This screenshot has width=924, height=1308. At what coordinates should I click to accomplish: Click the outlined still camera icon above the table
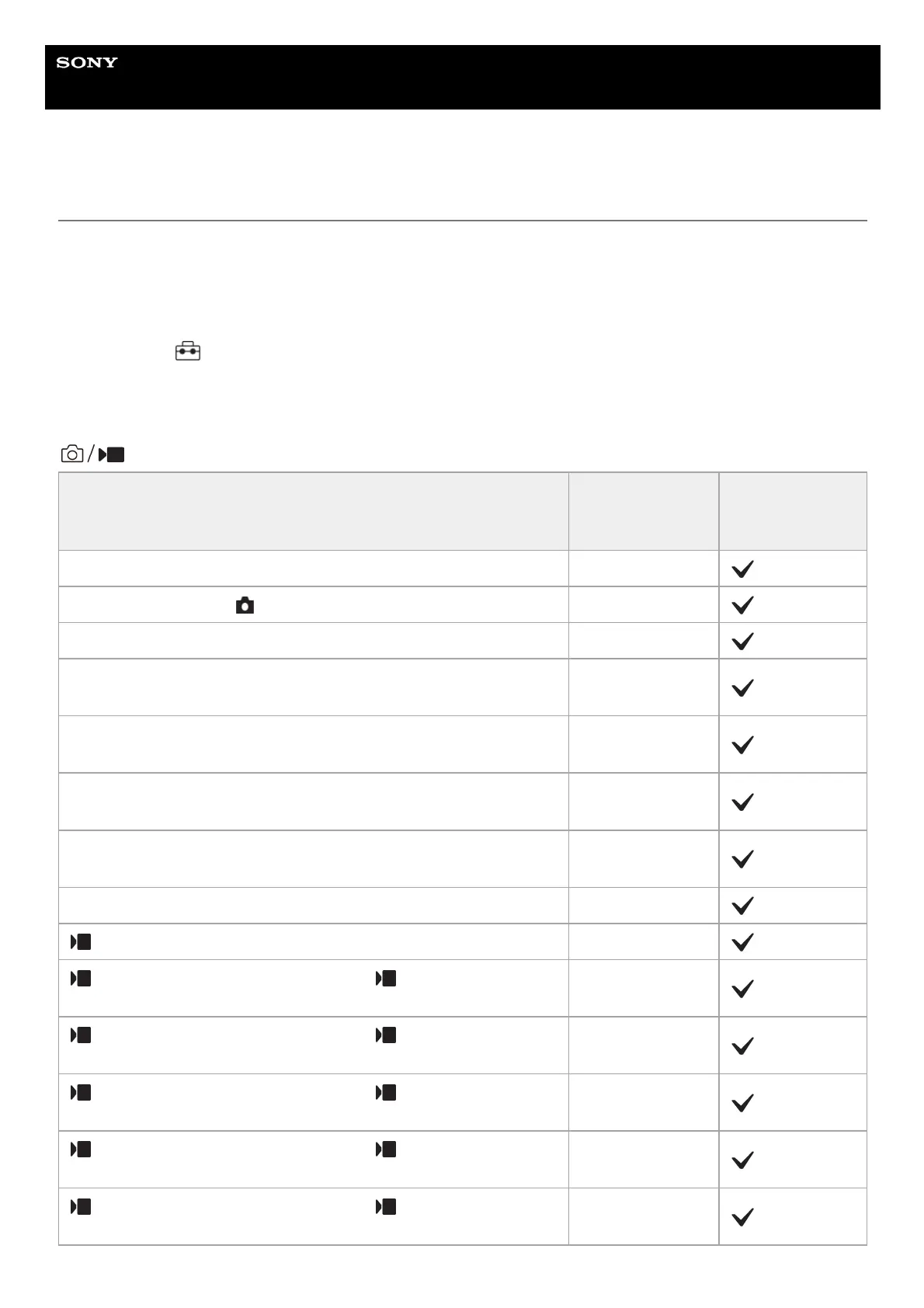click(72, 454)
